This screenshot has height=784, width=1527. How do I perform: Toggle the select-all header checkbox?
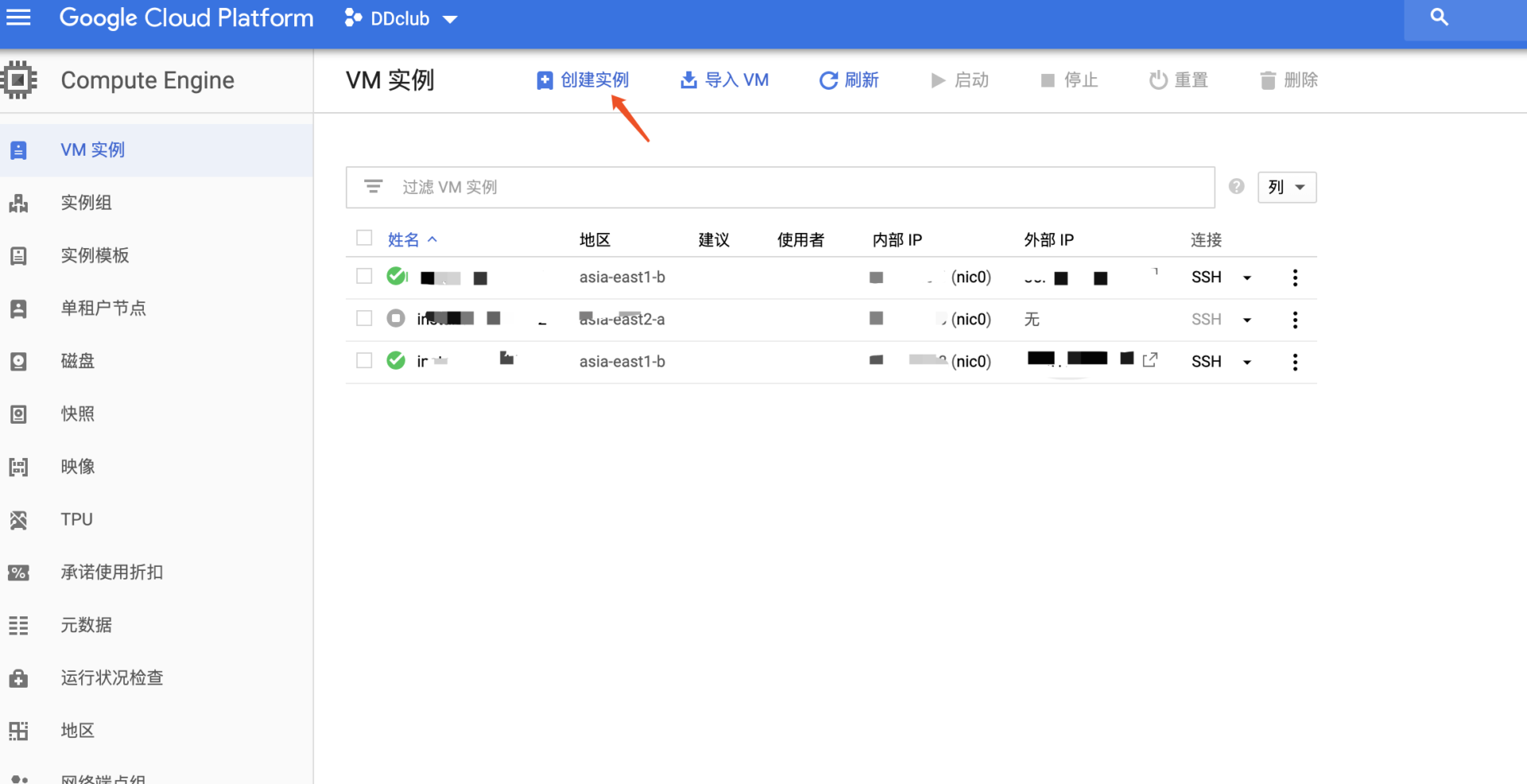[364, 238]
